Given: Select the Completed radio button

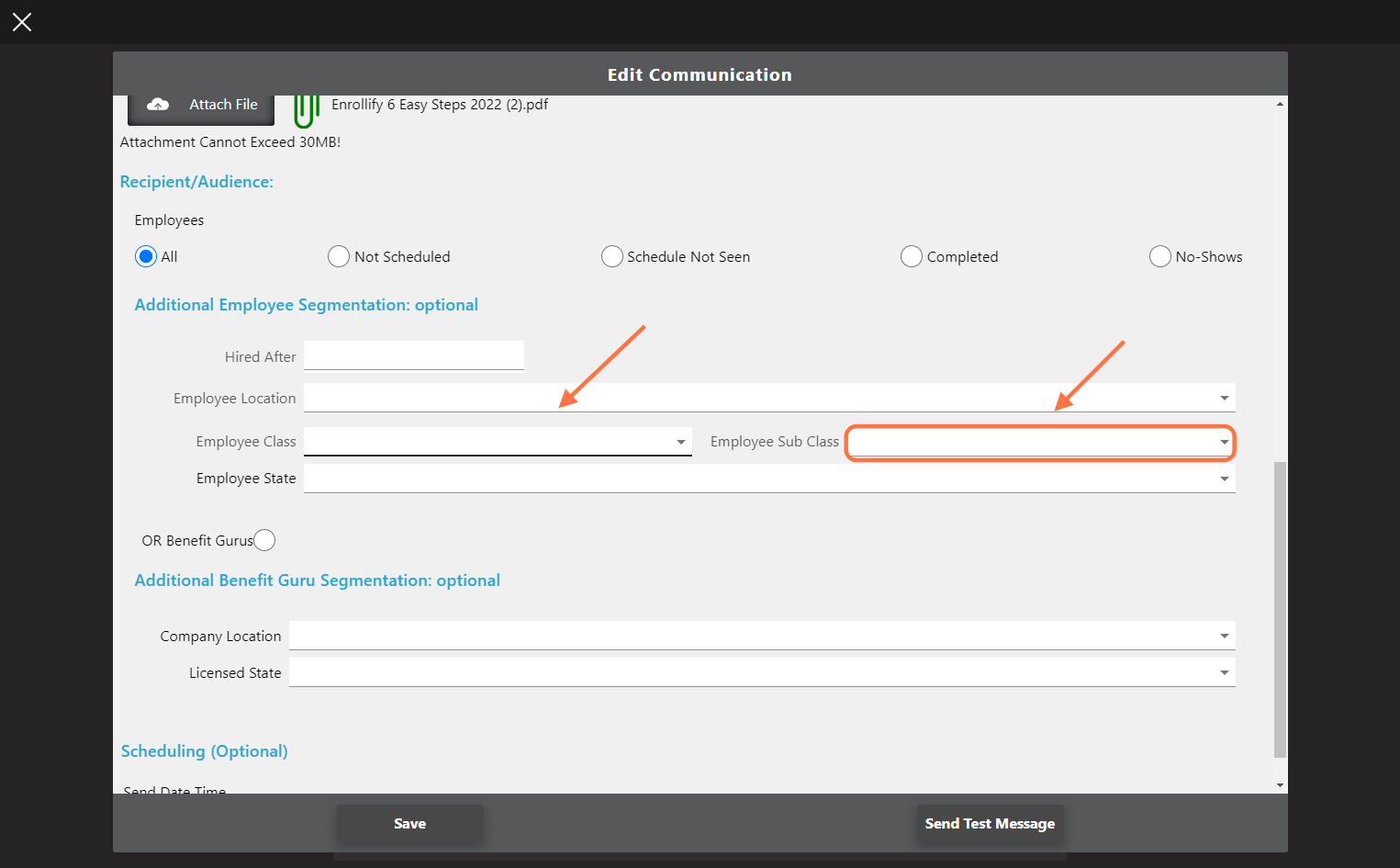Looking at the screenshot, I should pyautogui.click(x=912, y=256).
